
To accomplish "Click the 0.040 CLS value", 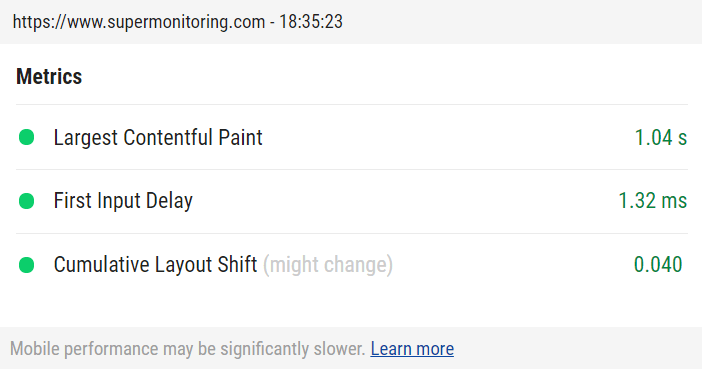I will (x=658, y=264).
